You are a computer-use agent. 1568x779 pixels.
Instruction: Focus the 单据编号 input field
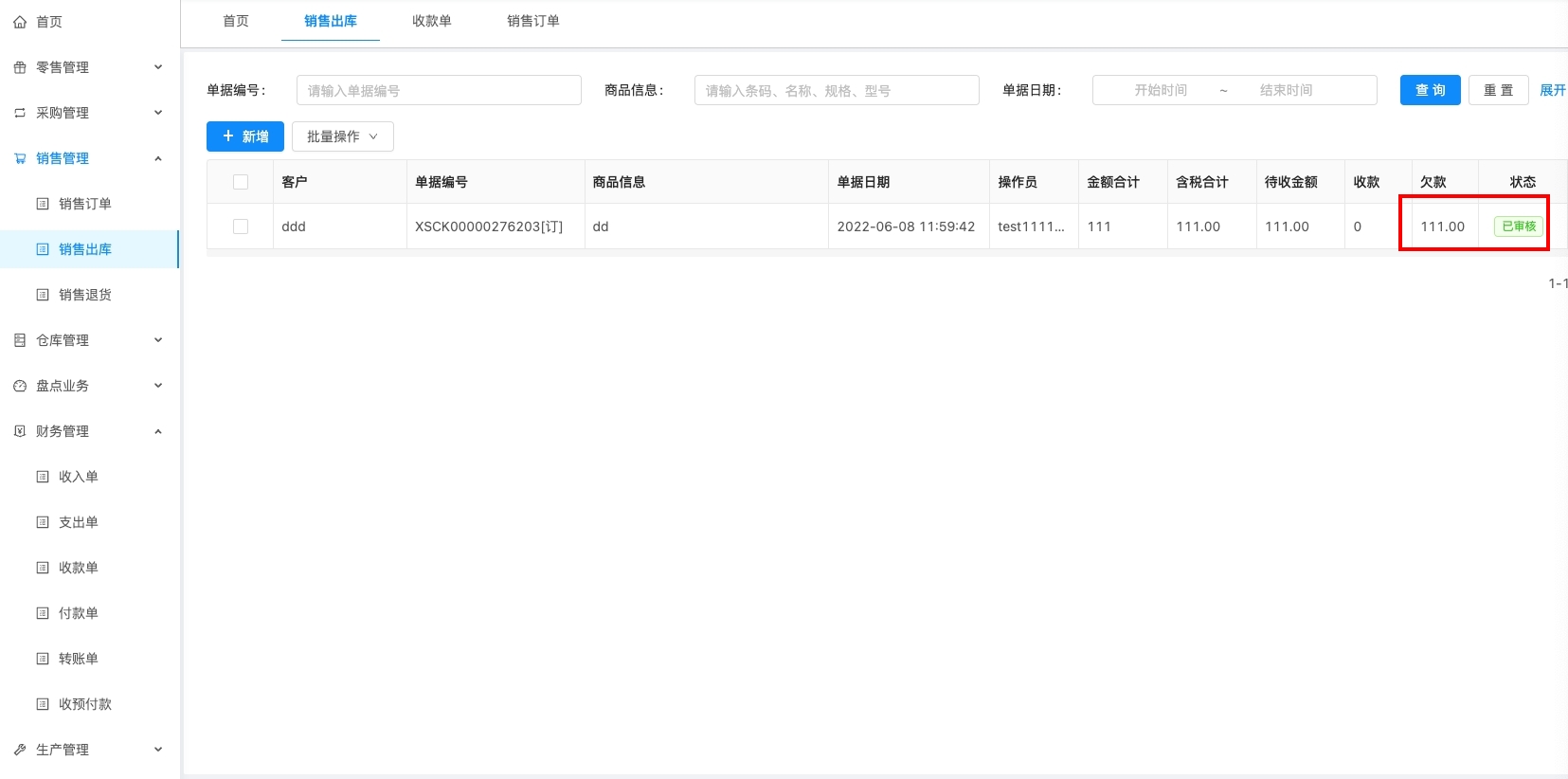pos(439,90)
